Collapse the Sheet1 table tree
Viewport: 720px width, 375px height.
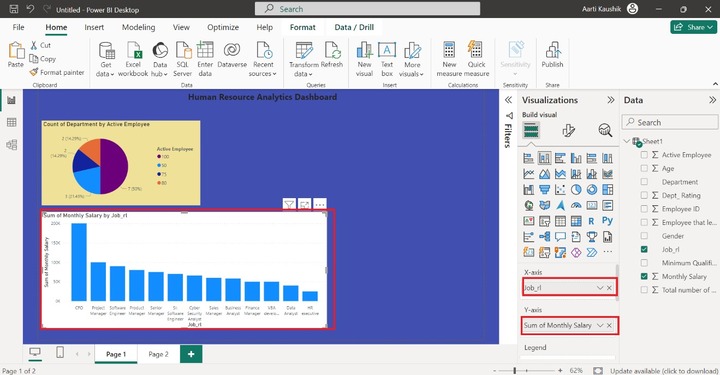pyautogui.click(x=627, y=141)
